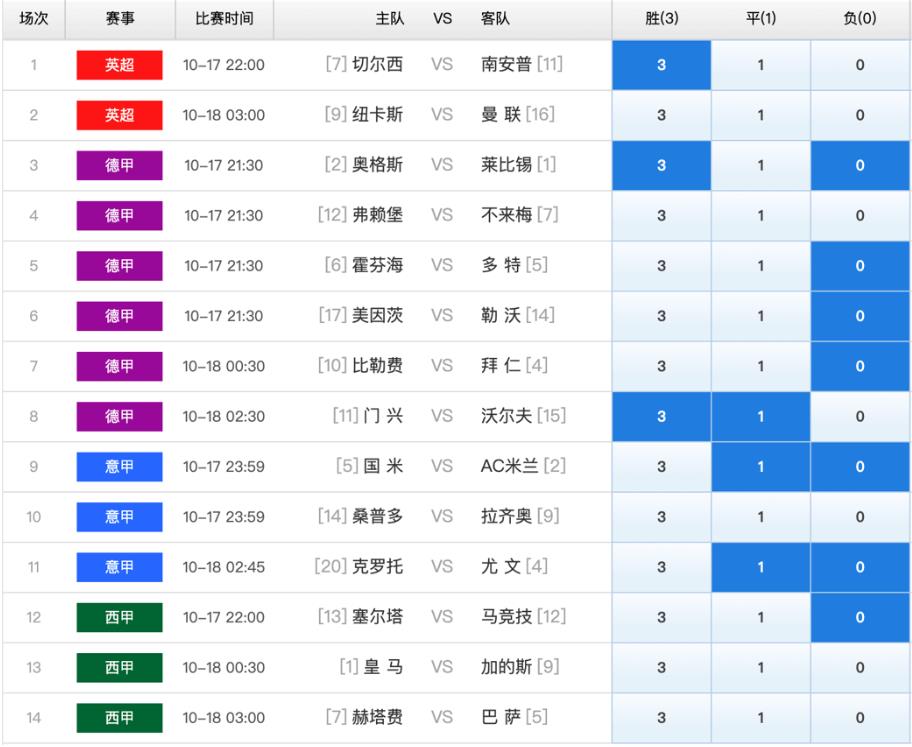Image resolution: width=912 pixels, height=747 pixels.
Task: Click the 英超 tag in match 1
Action: pyautogui.click(x=119, y=65)
